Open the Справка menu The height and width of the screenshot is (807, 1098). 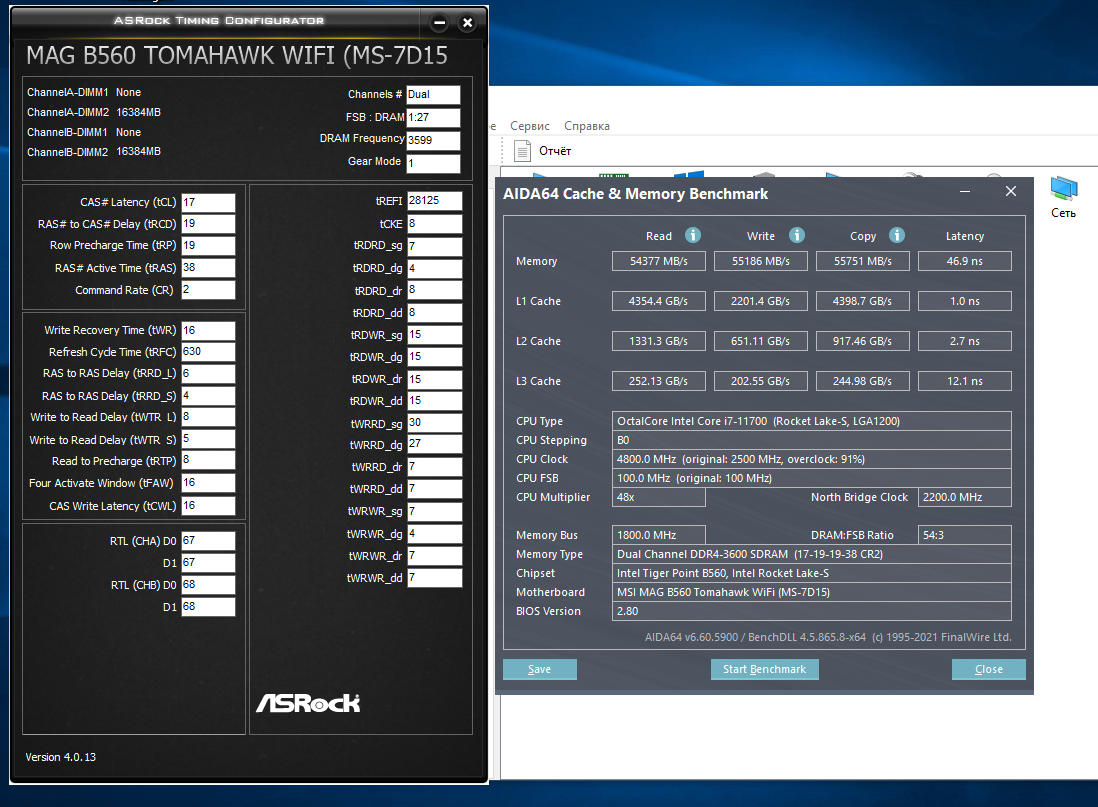pyautogui.click(x=587, y=126)
